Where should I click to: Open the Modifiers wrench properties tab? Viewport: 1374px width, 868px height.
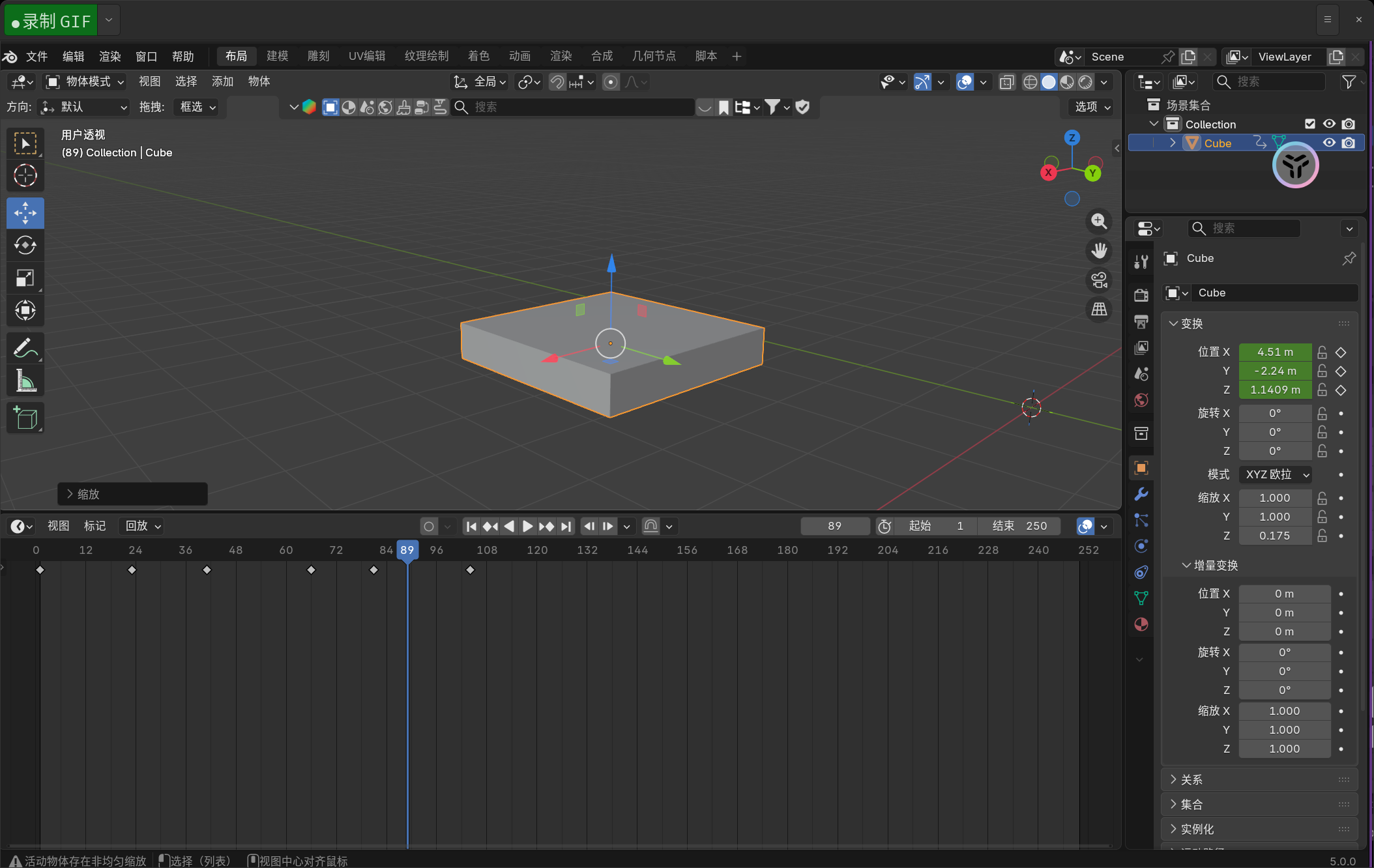tap(1141, 494)
